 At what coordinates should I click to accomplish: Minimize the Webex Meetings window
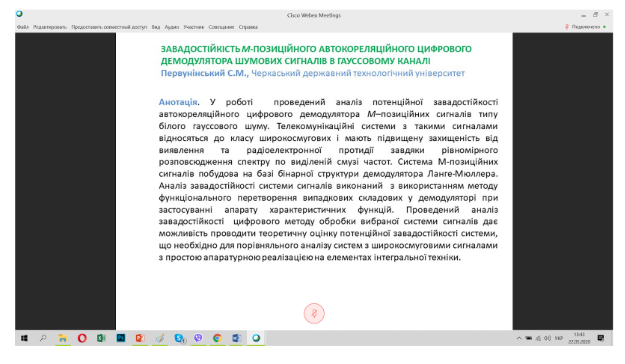coord(584,15)
